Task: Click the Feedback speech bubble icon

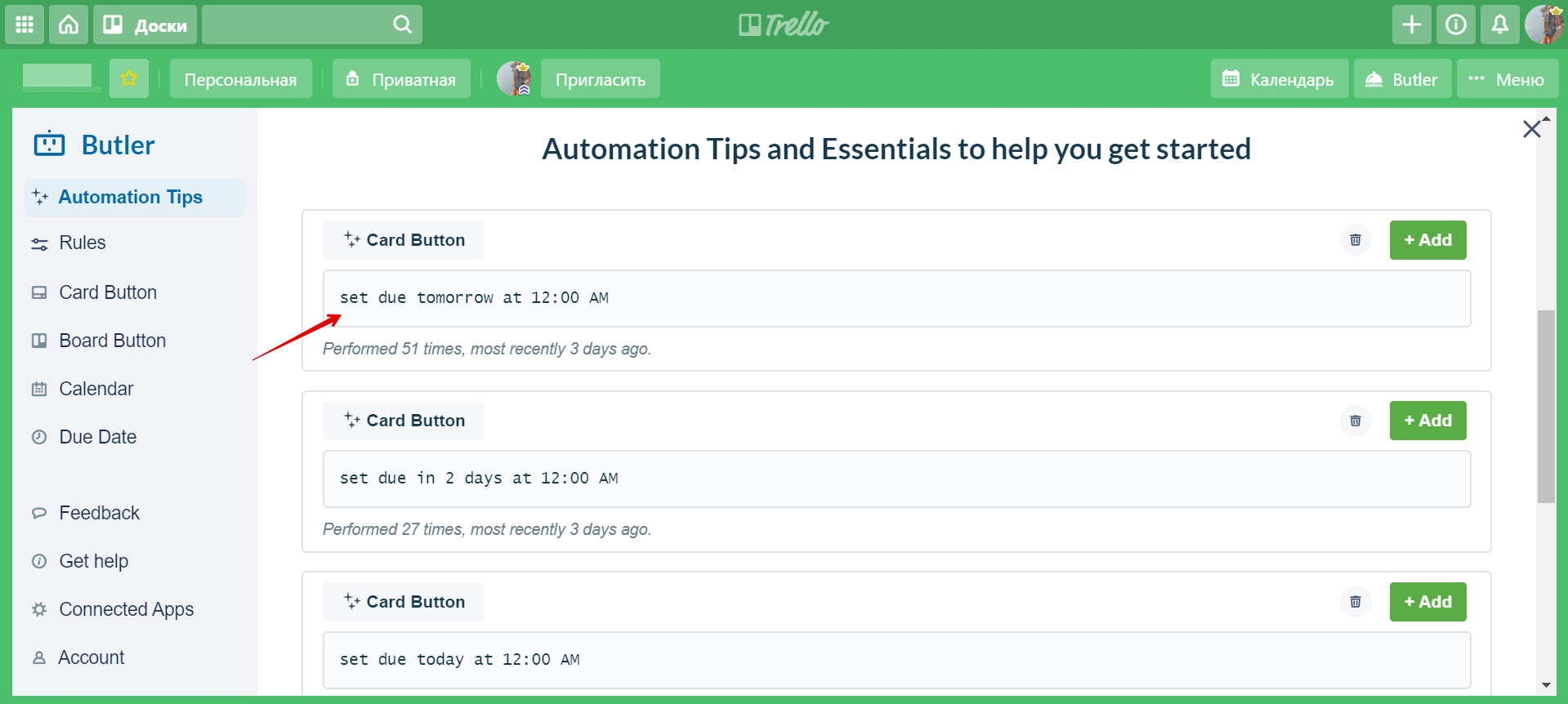Action: (39, 513)
